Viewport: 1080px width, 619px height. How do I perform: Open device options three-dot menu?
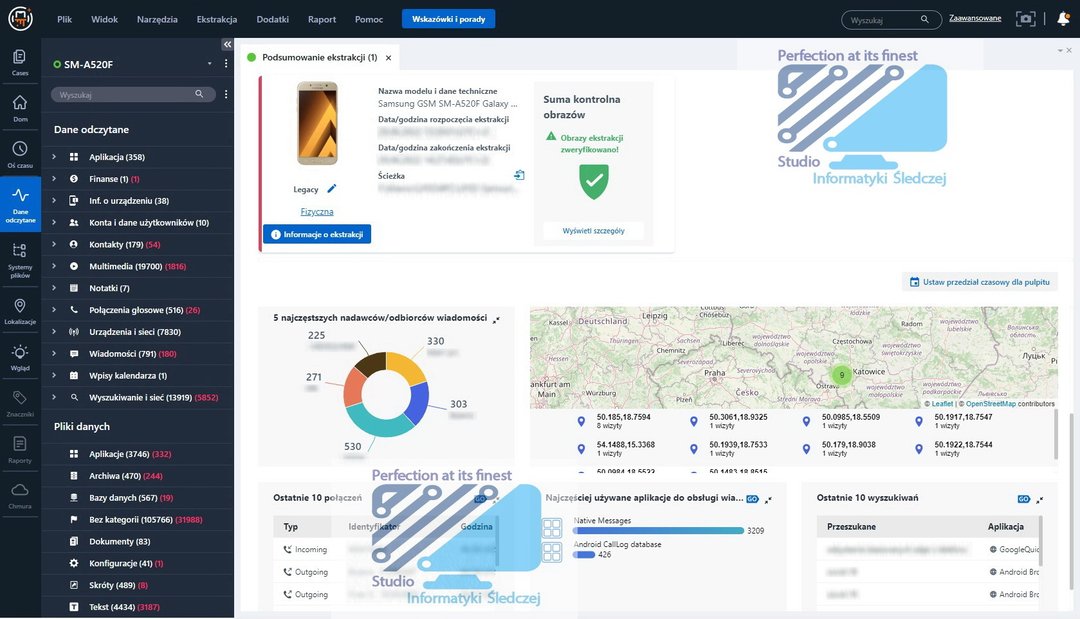coord(226,63)
